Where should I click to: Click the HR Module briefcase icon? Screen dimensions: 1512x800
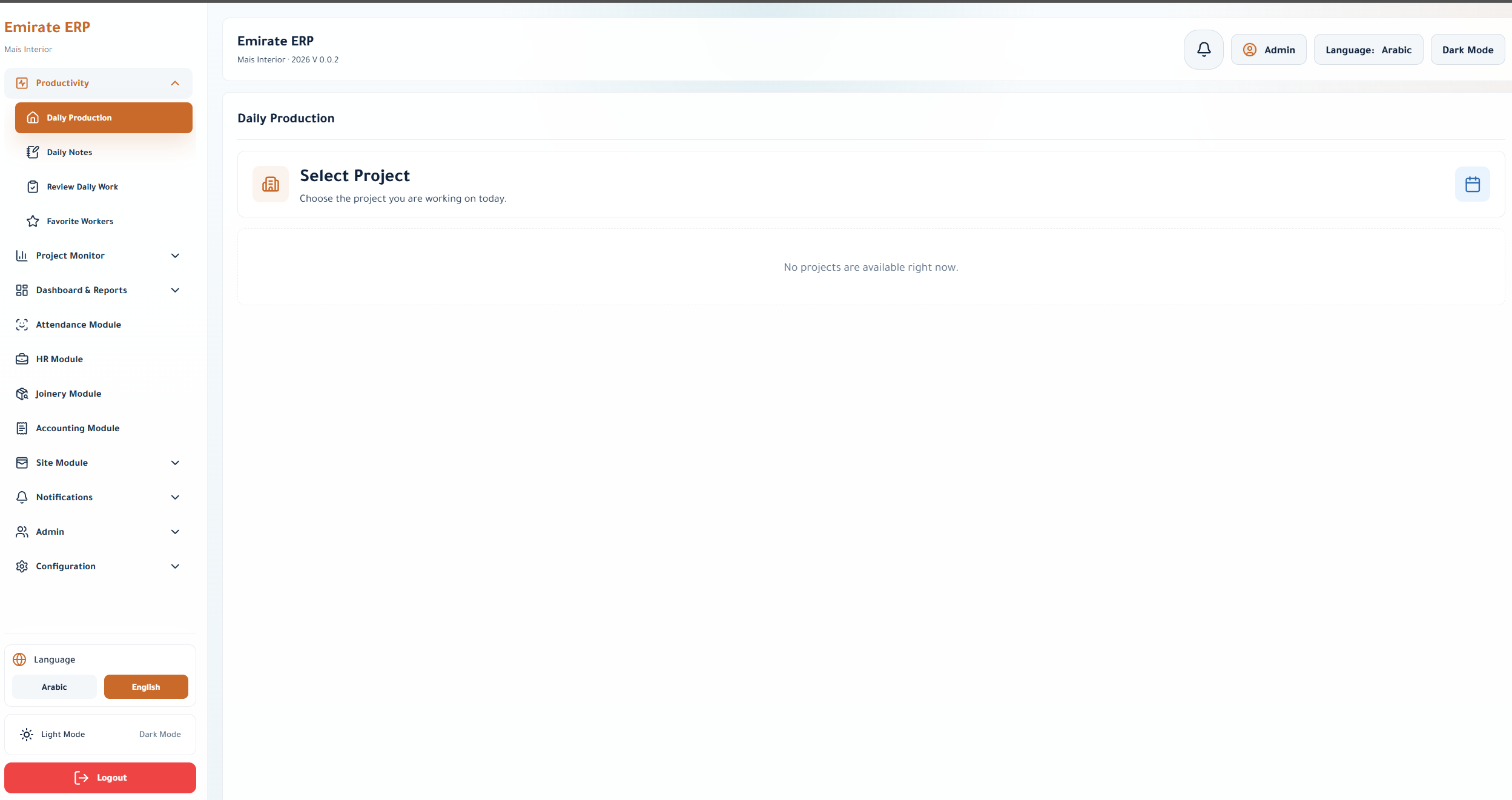(22, 359)
